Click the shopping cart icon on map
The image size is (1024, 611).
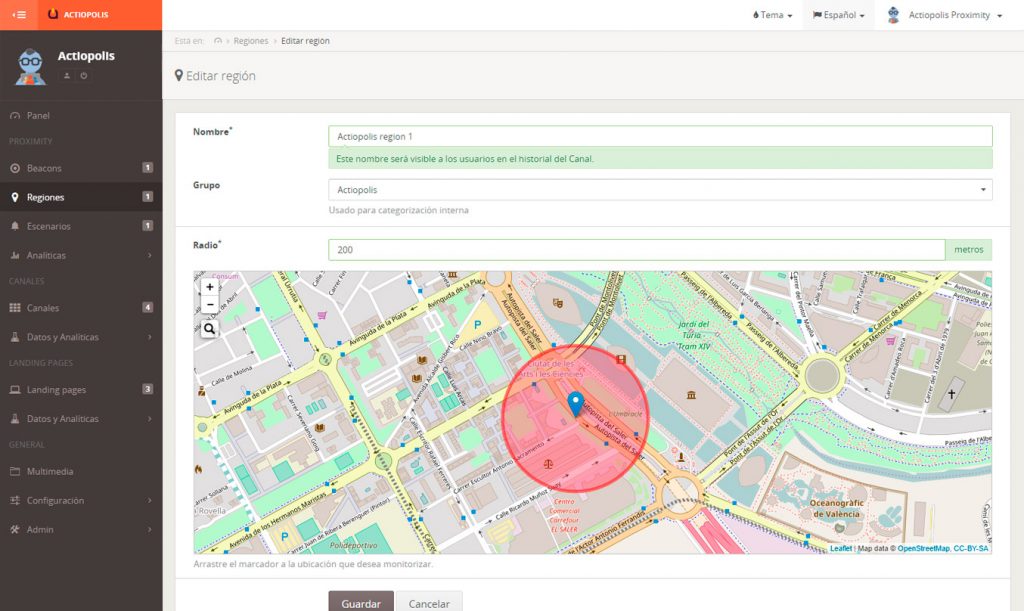tap(322, 315)
